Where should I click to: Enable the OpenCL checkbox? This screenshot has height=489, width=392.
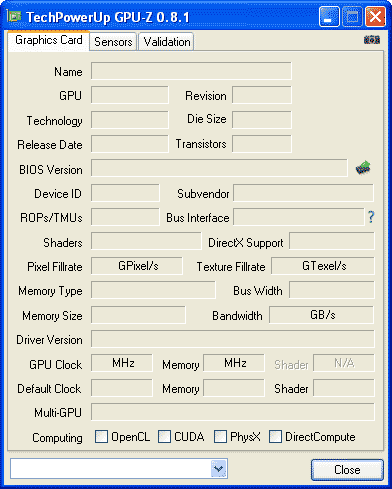[x=101, y=436]
